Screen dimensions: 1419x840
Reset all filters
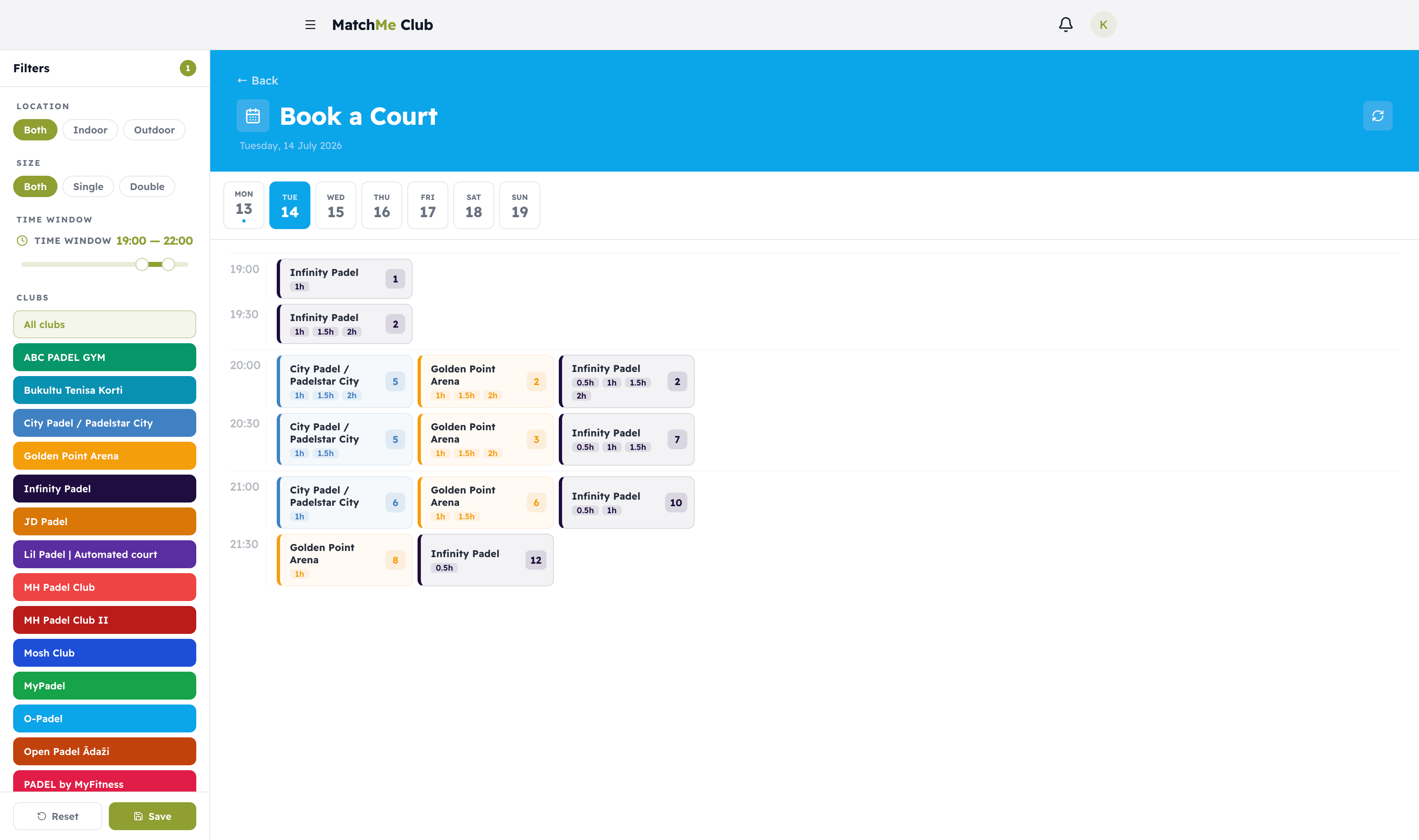[58, 816]
